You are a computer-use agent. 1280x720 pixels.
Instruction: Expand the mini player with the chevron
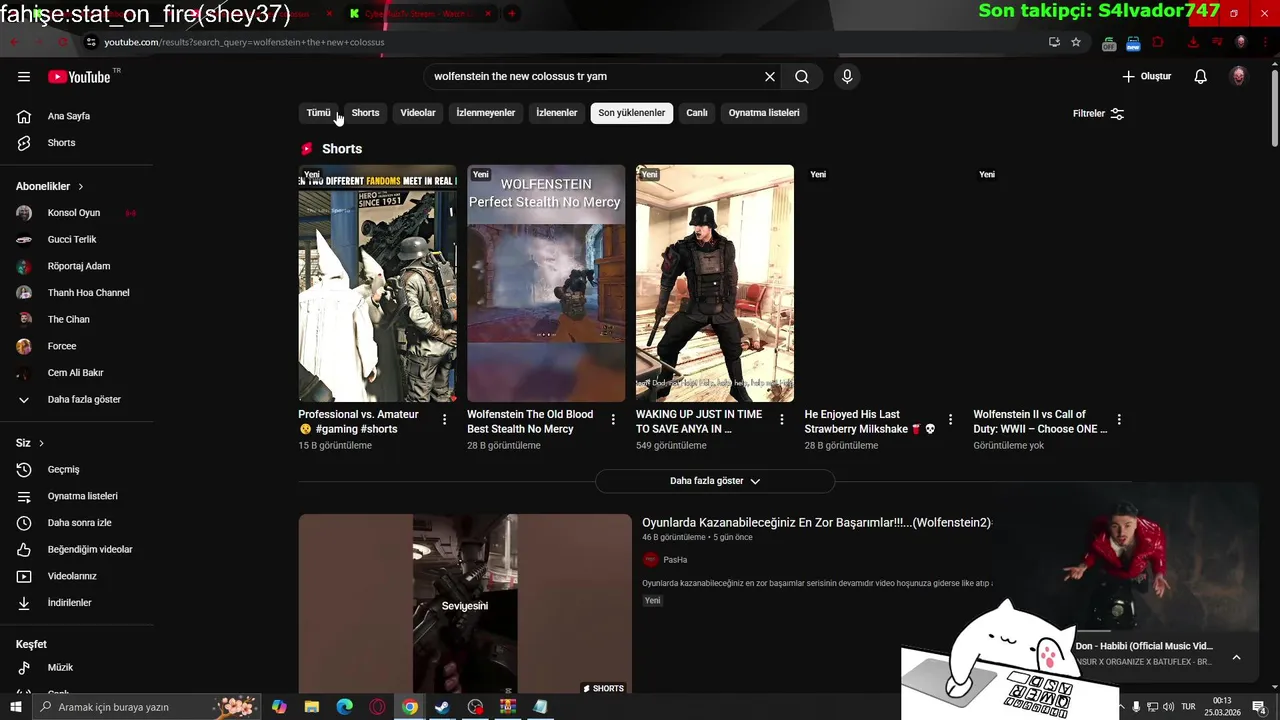click(x=1236, y=657)
